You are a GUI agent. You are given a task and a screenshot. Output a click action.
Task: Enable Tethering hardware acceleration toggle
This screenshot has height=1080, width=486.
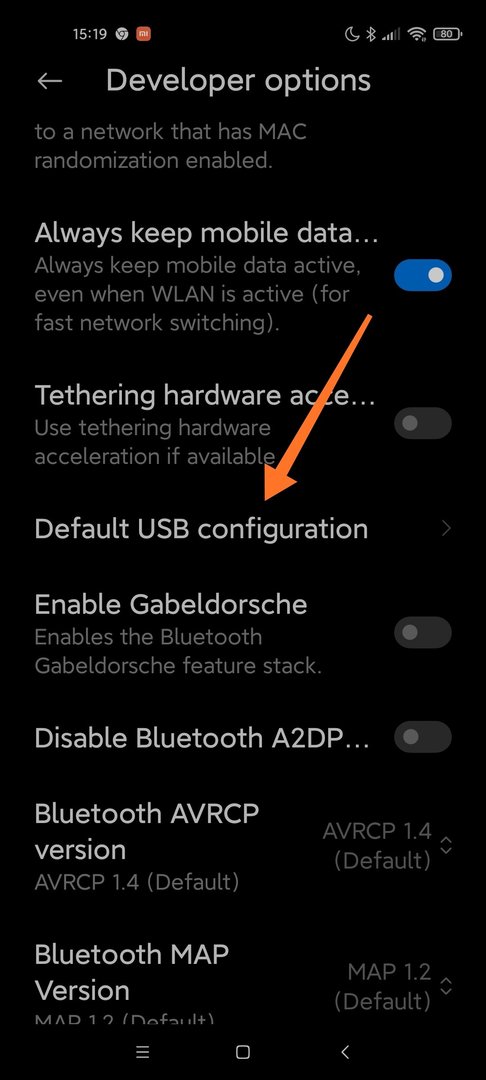423,423
